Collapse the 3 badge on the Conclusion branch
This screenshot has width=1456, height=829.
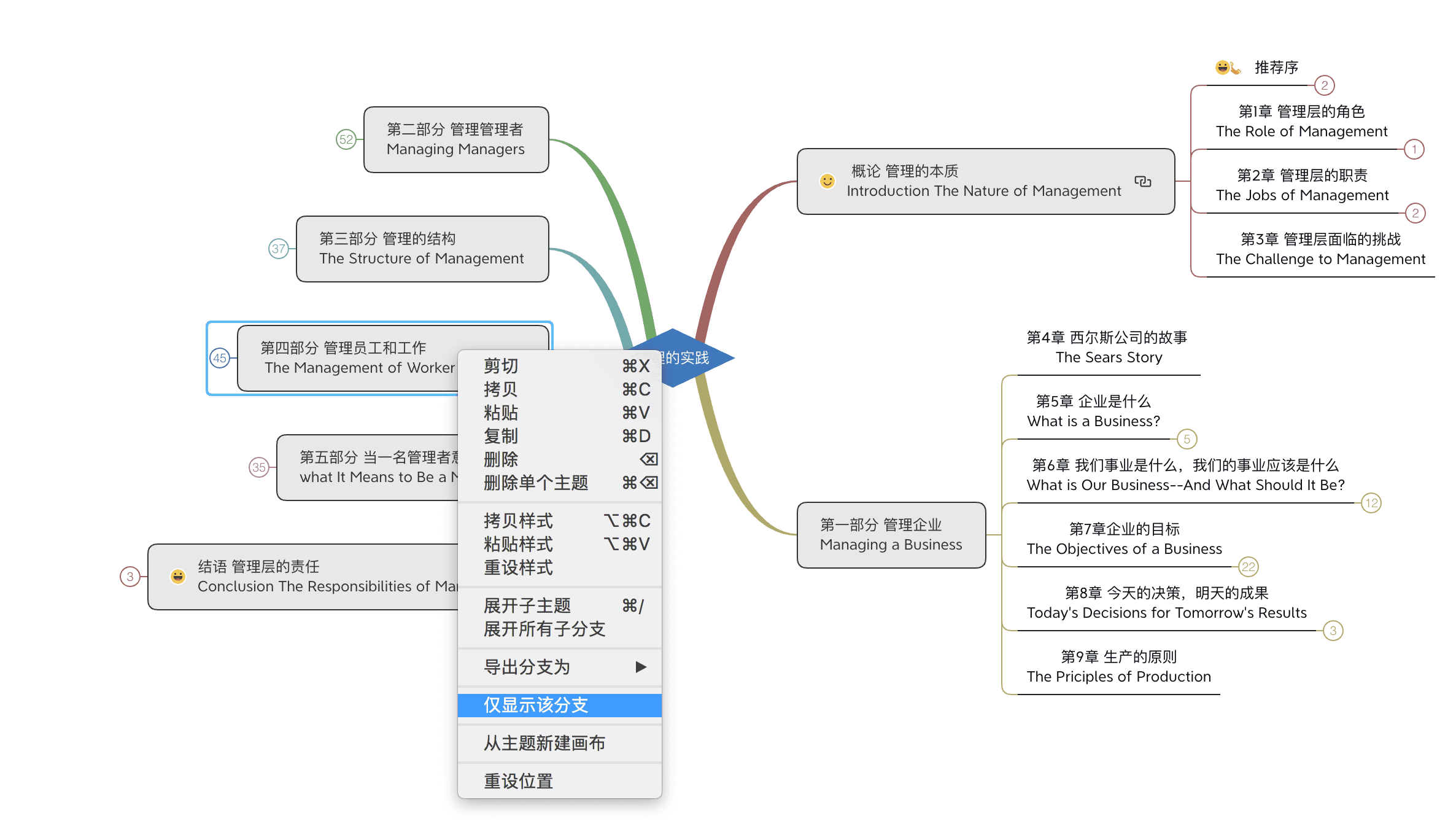pyautogui.click(x=130, y=576)
